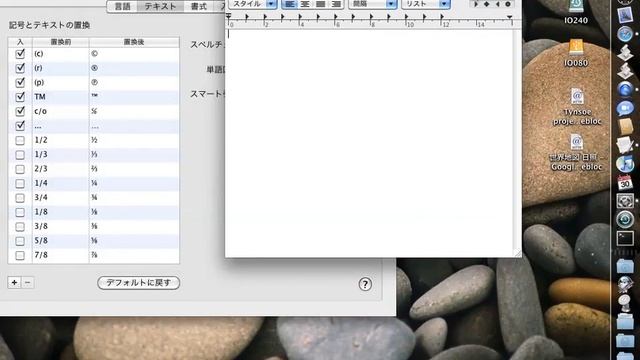This screenshot has height=360, width=640.
Task: Switch to the 書式 tab
Action: 199,7
